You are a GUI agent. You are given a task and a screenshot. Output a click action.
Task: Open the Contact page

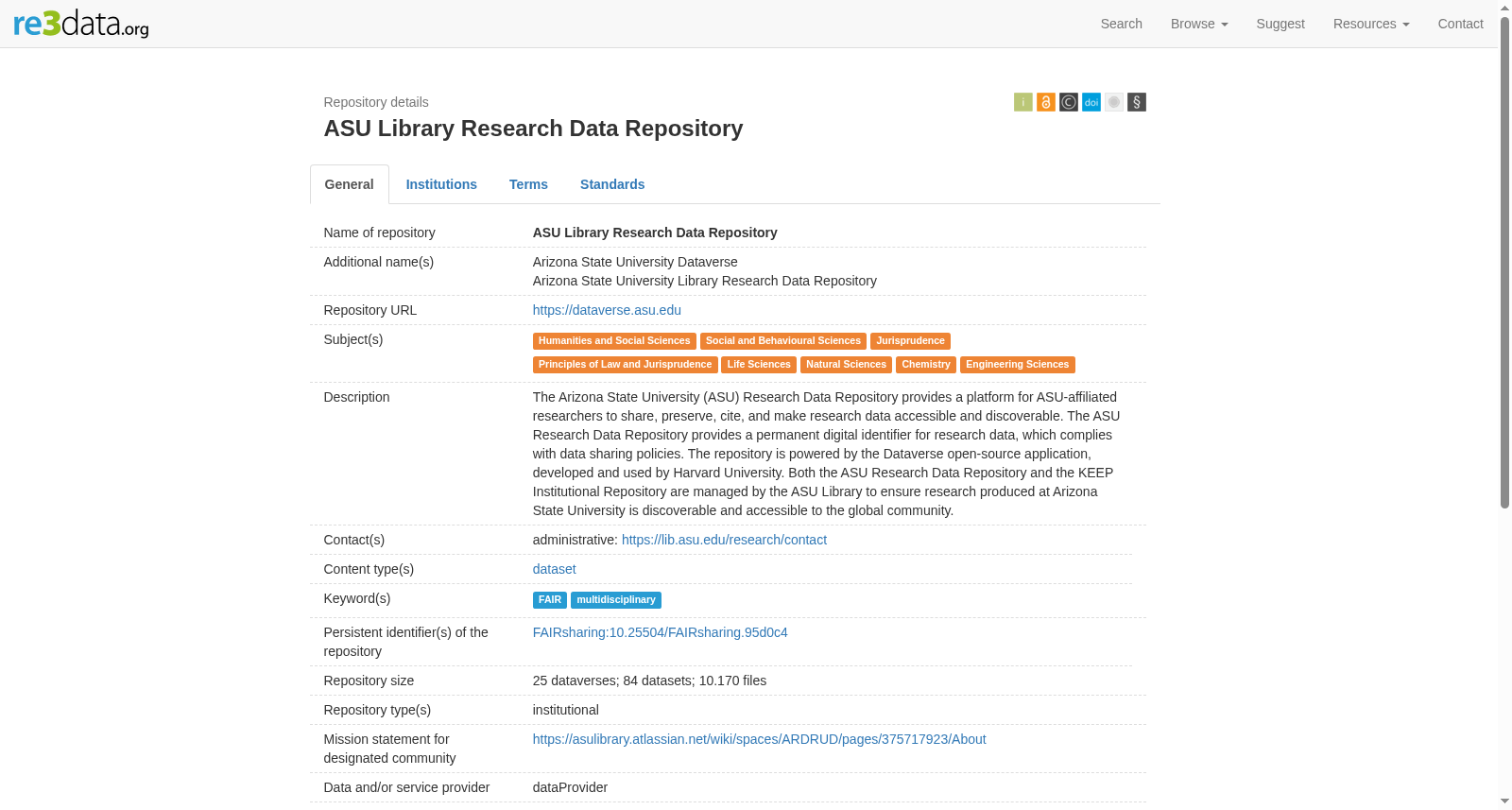[1460, 24]
